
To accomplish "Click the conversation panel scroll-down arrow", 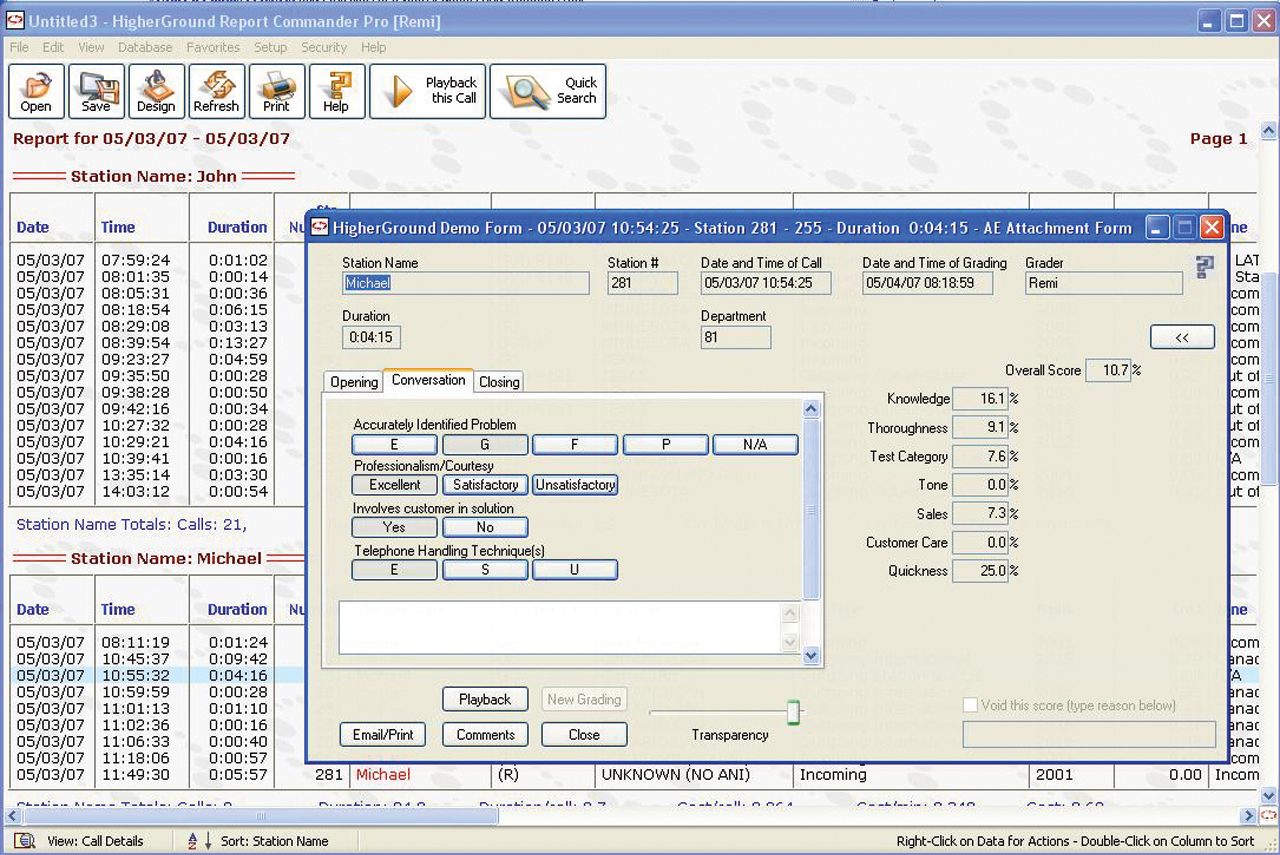I will pos(811,656).
